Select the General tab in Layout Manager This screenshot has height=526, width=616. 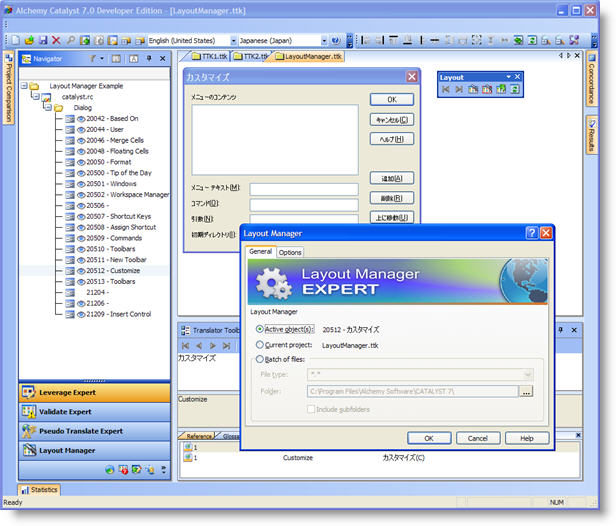point(260,251)
